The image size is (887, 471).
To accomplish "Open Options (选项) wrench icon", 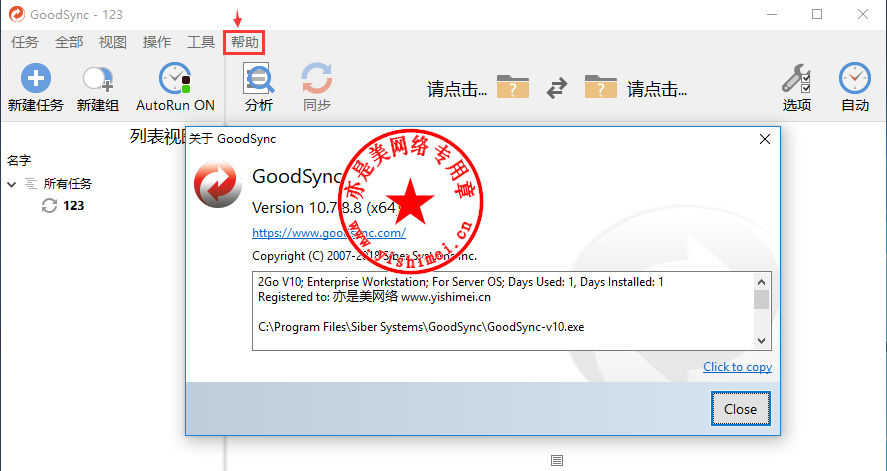I will pyautogui.click(x=796, y=79).
